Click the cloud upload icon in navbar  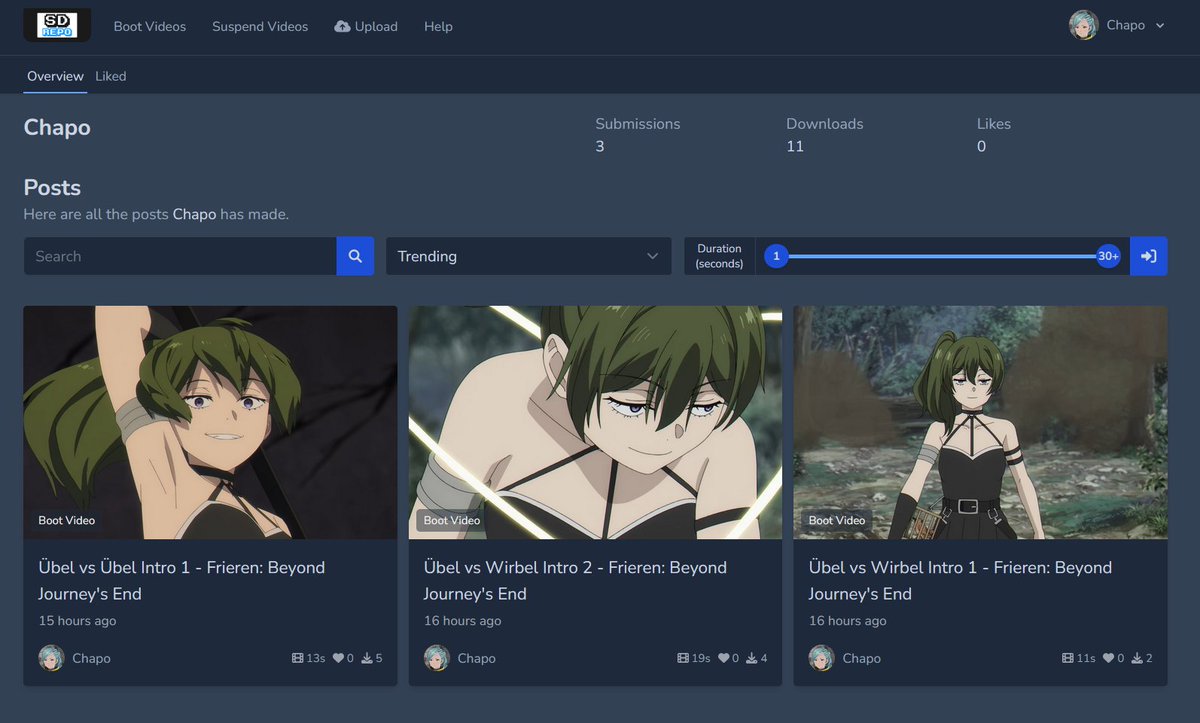coord(342,26)
